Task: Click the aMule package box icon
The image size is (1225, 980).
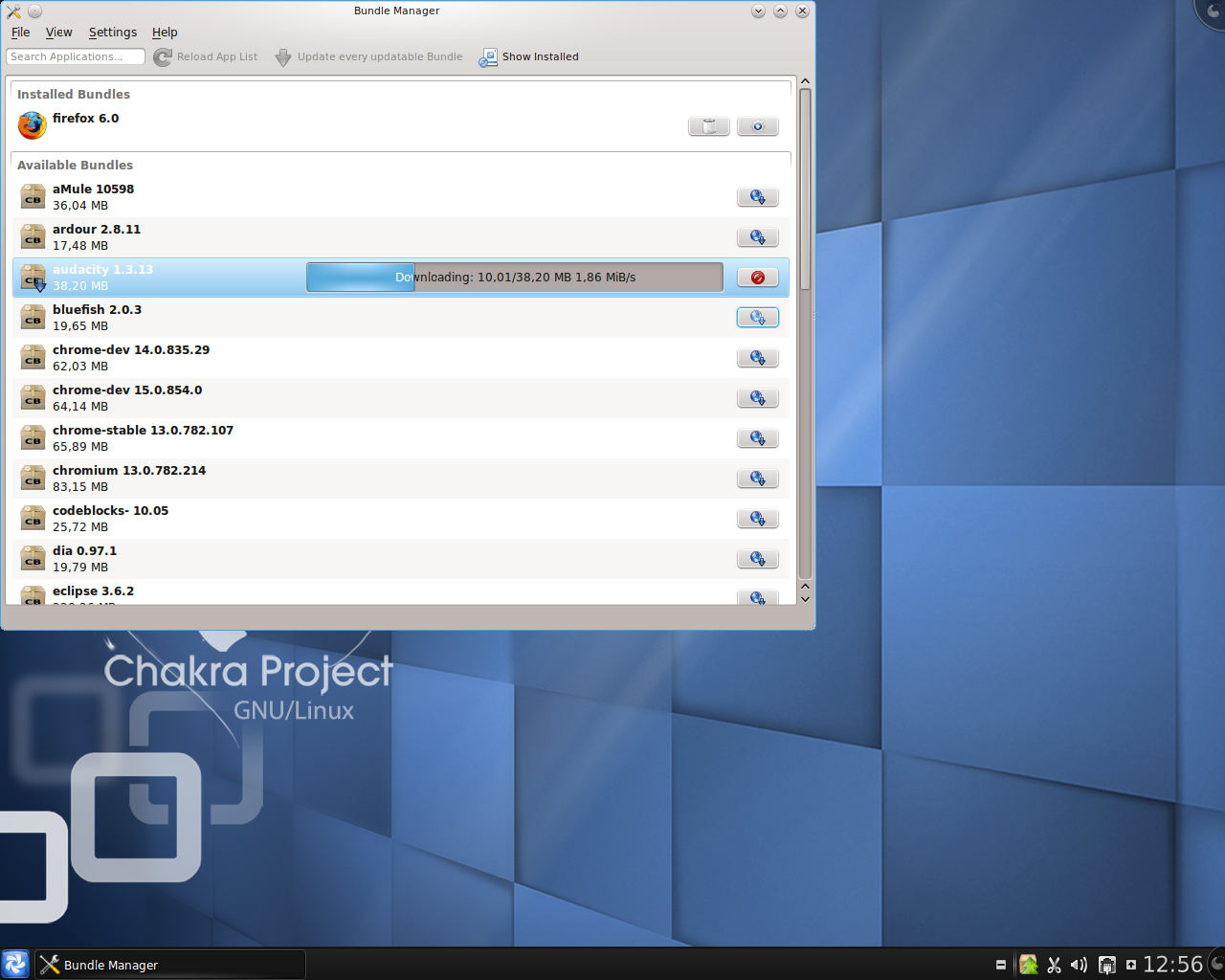Action: (33, 197)
